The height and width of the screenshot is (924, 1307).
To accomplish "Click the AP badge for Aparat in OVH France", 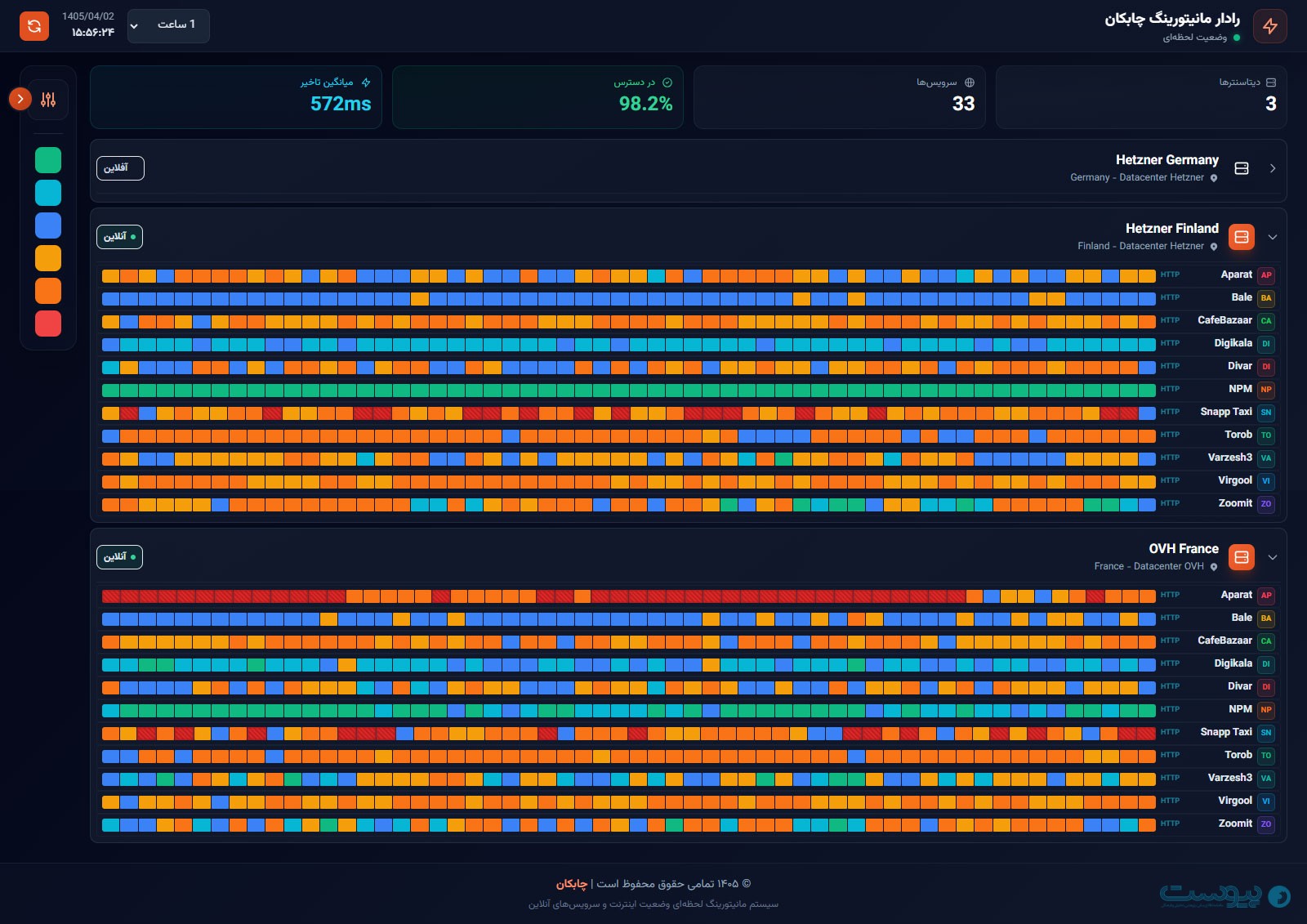I will [x=1266, y=596].
